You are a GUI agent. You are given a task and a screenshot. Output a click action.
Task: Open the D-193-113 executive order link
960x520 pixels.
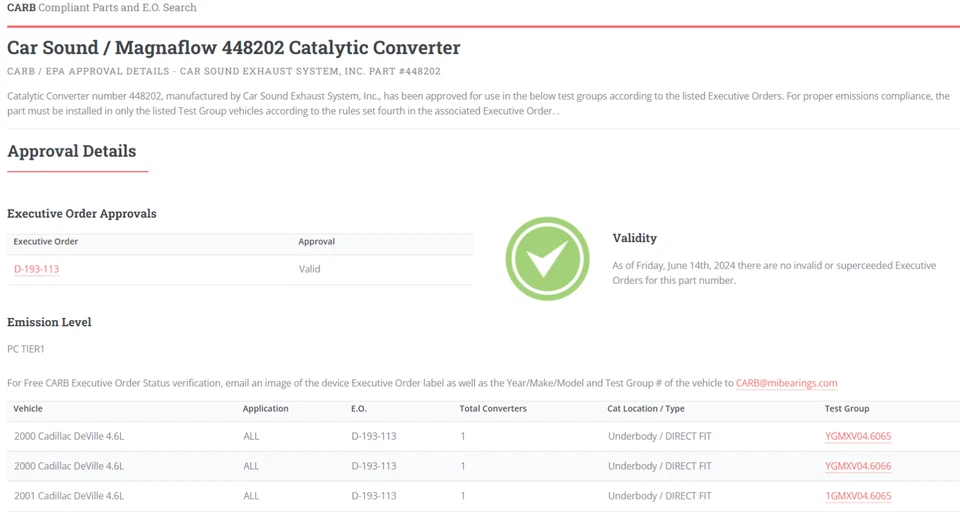[x=36, y=269]
